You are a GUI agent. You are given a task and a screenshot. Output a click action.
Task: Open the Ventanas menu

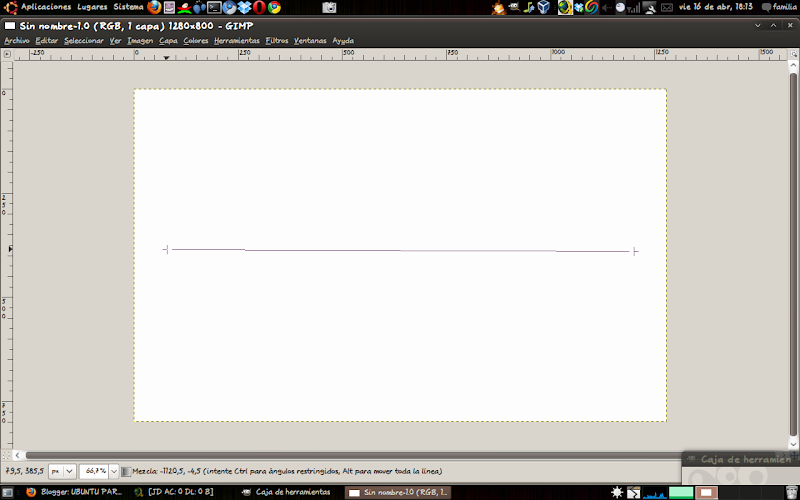[310, 41]
